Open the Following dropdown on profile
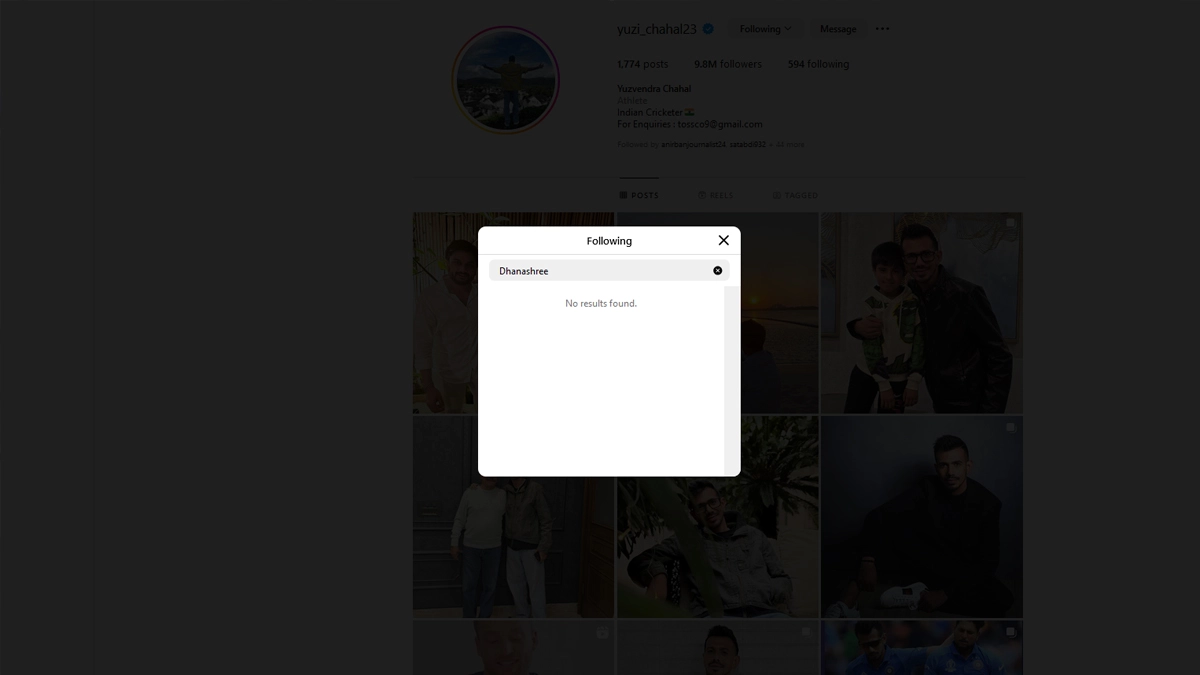This screenshot has width=1200, height=675. pyautogui.click(x=765, y=29)
